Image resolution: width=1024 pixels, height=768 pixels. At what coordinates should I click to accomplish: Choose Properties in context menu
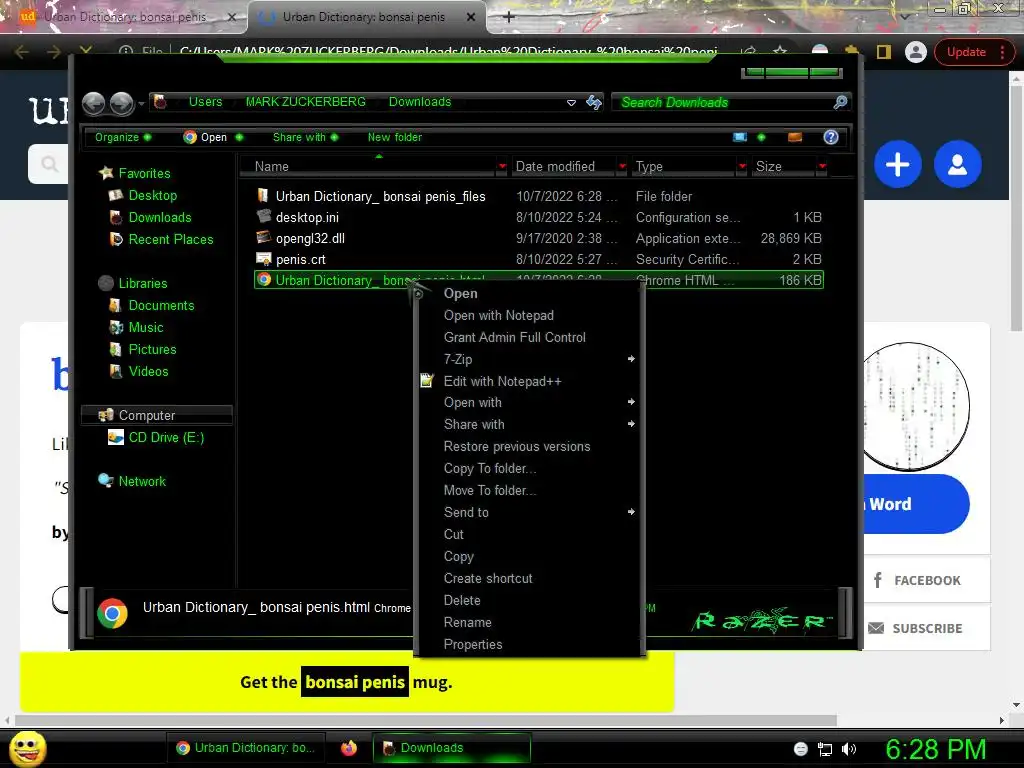coord(530,645)
